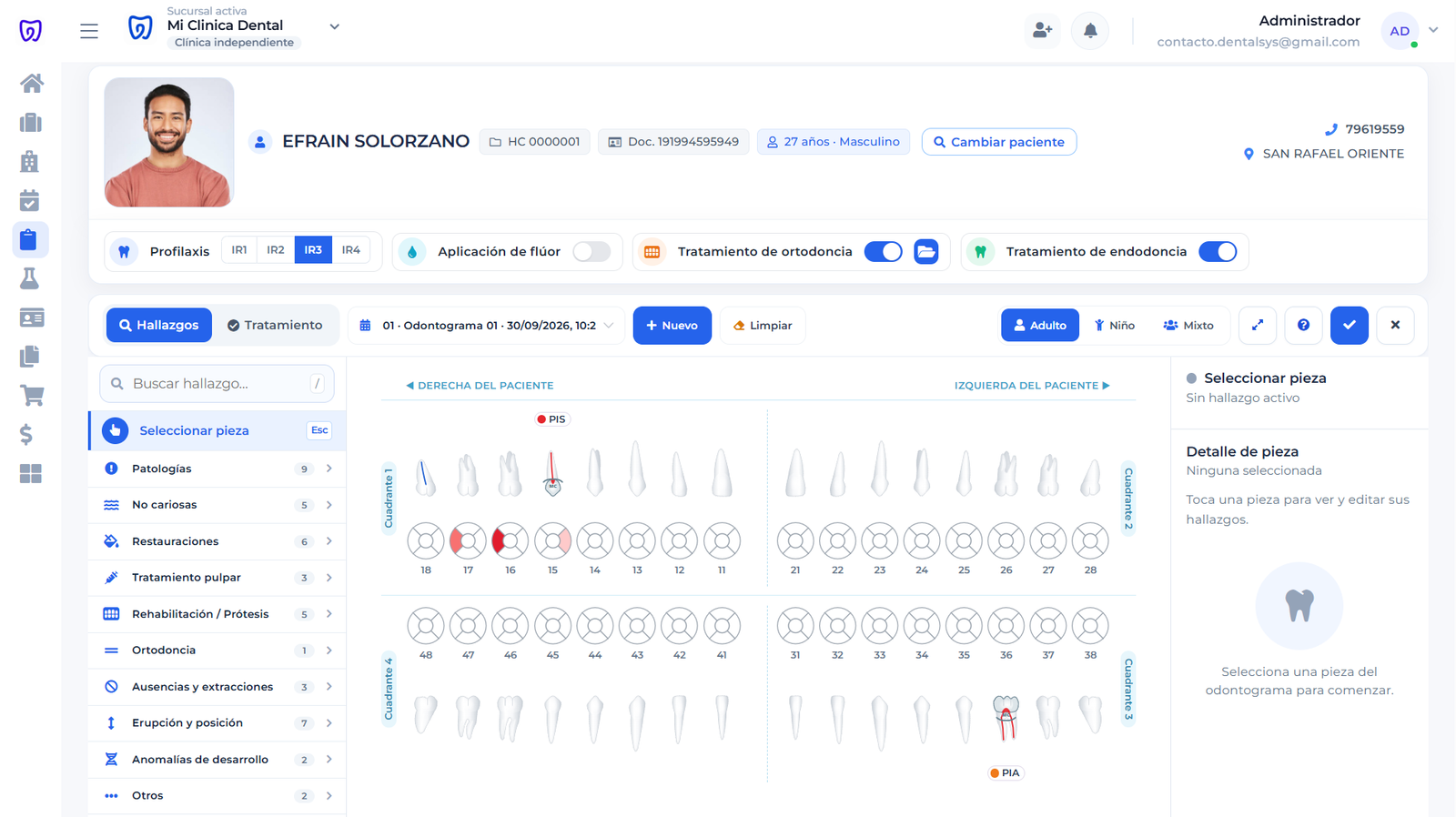
Task: Expand Erupción y posición category
Action: (x=217, y=723)
